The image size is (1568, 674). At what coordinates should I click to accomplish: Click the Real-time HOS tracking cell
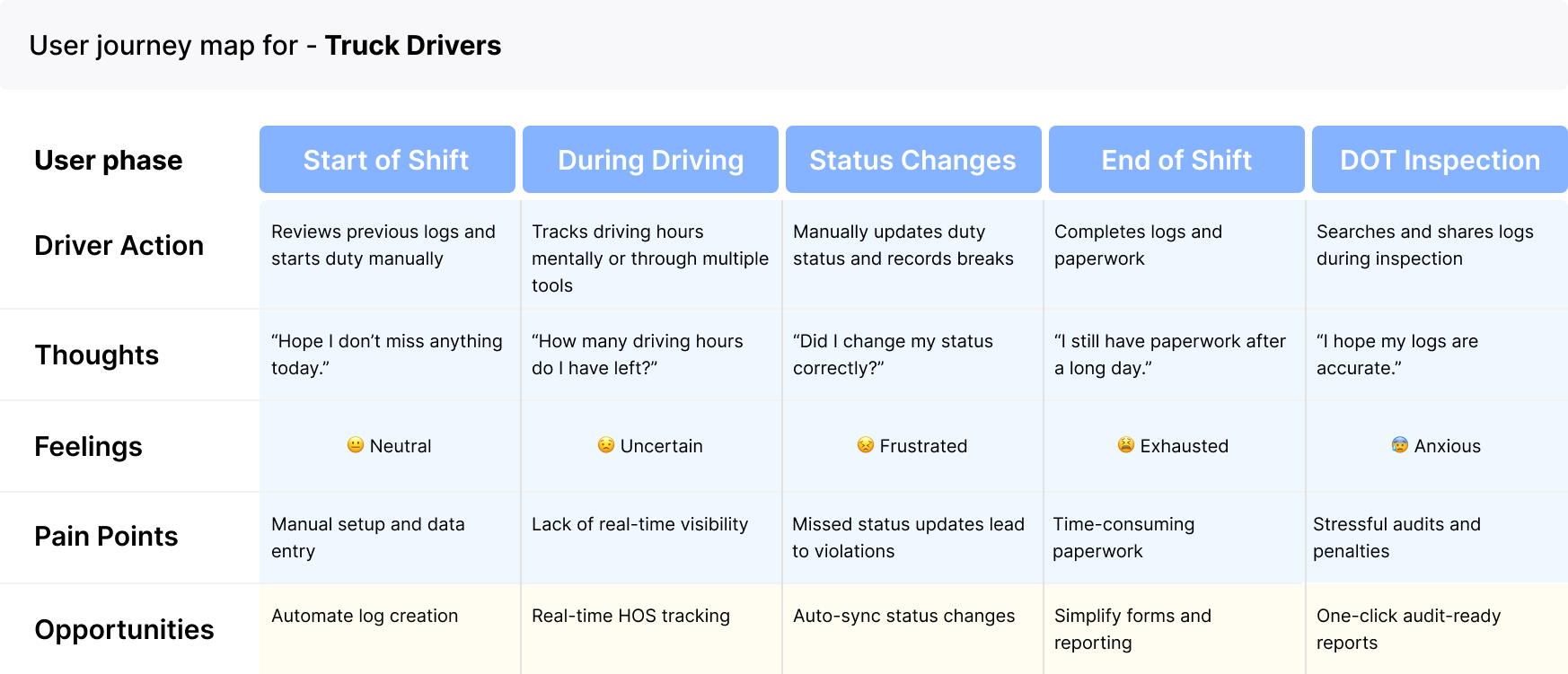point(651,629)
